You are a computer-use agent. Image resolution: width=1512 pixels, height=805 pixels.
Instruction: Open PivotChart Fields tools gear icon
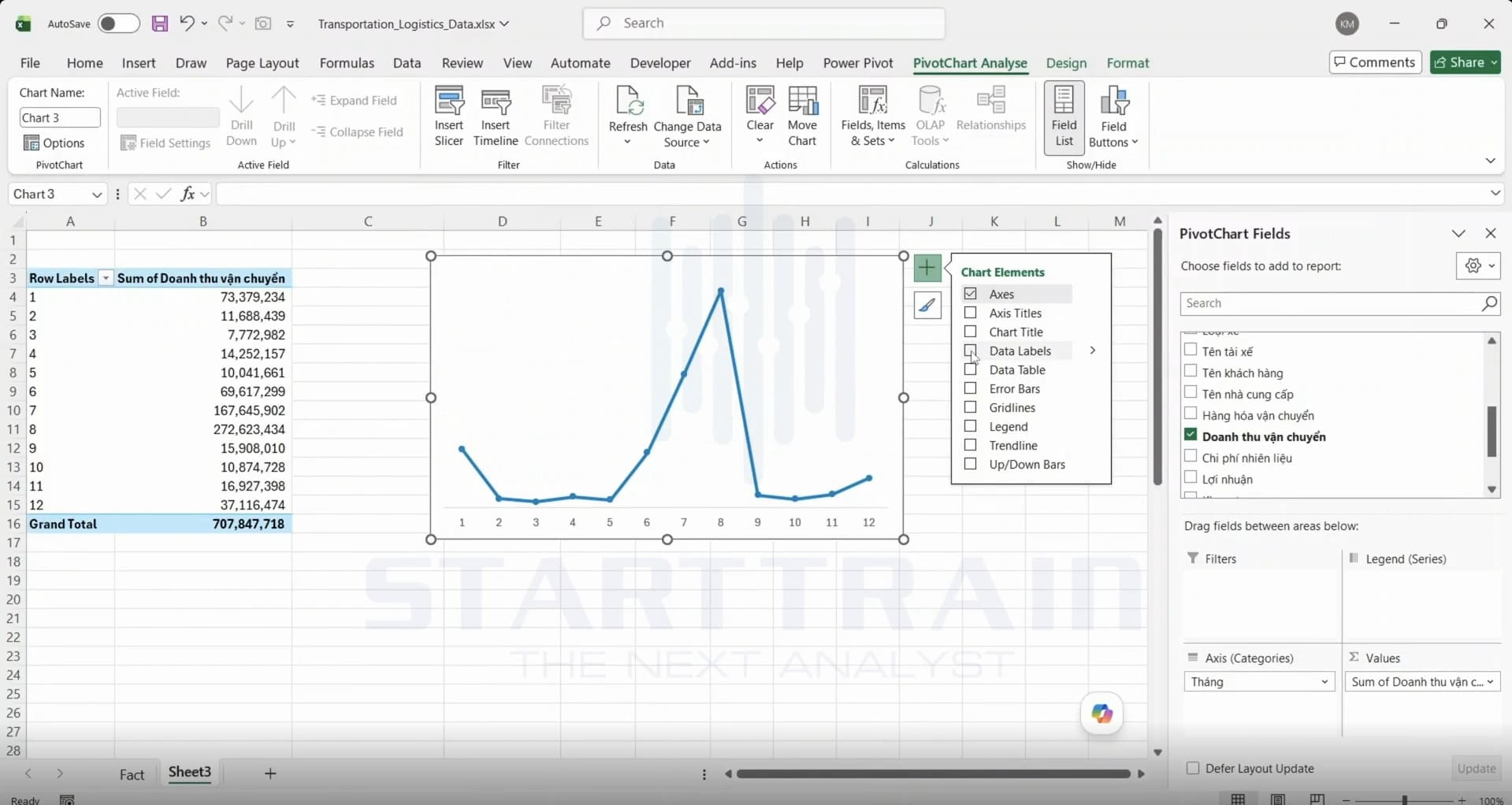click(1477, 266)
